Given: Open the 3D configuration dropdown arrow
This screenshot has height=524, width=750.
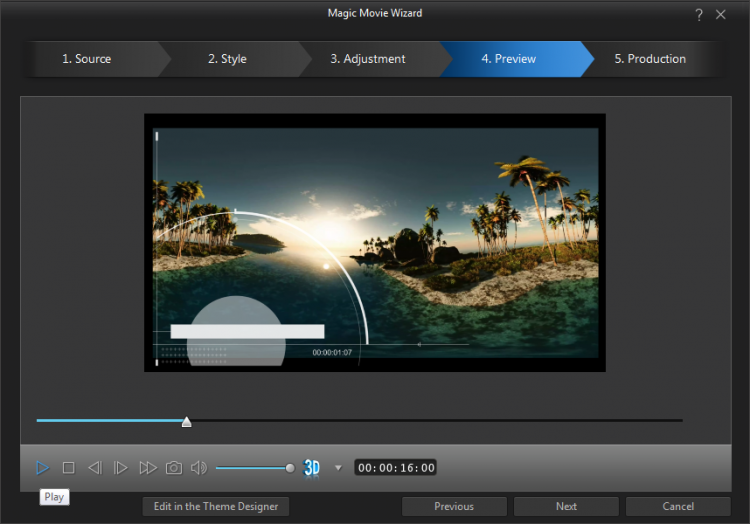Looking at the screenshot, I should (338, 467).
